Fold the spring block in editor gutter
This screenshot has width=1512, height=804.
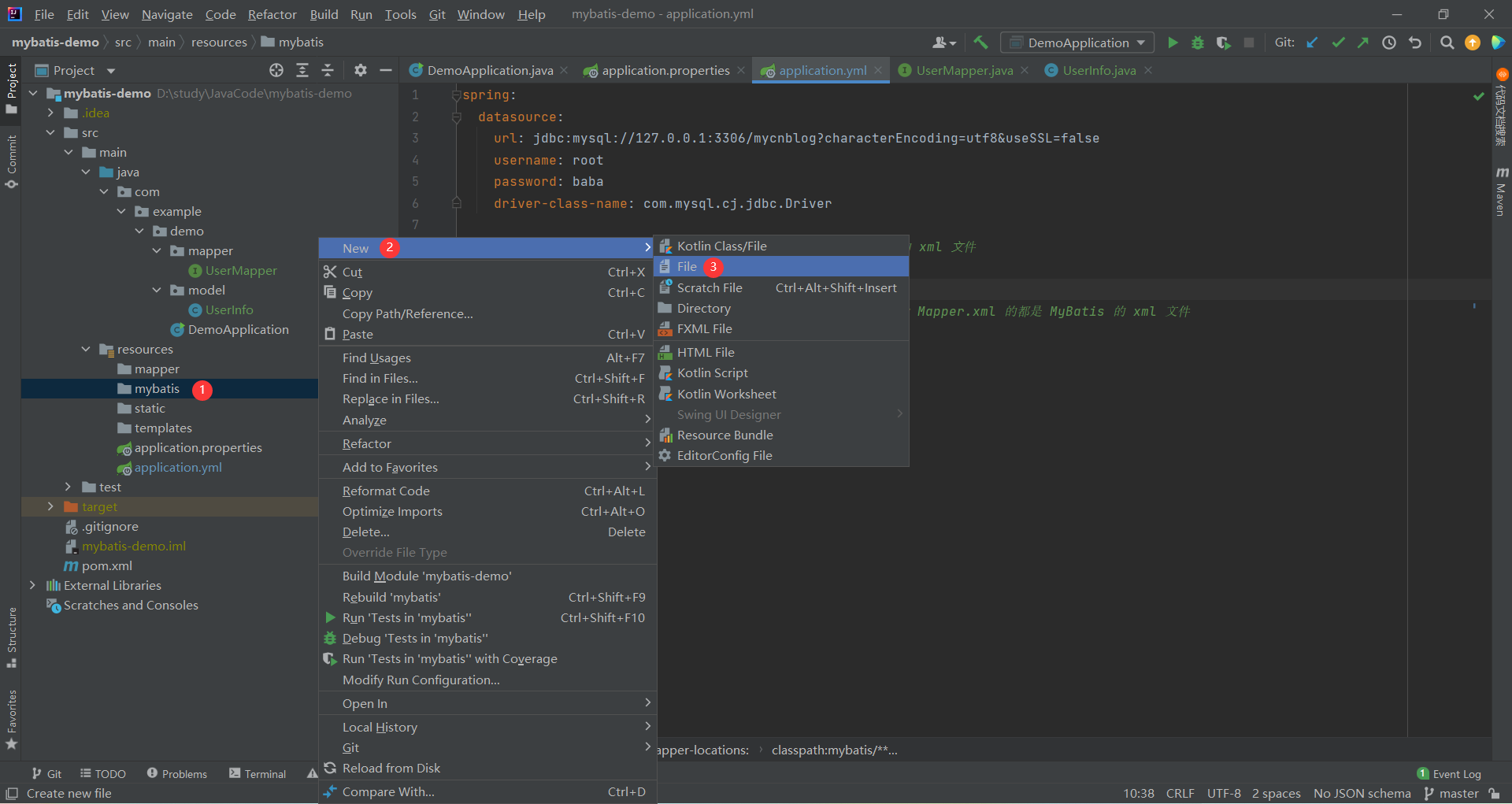456,94
